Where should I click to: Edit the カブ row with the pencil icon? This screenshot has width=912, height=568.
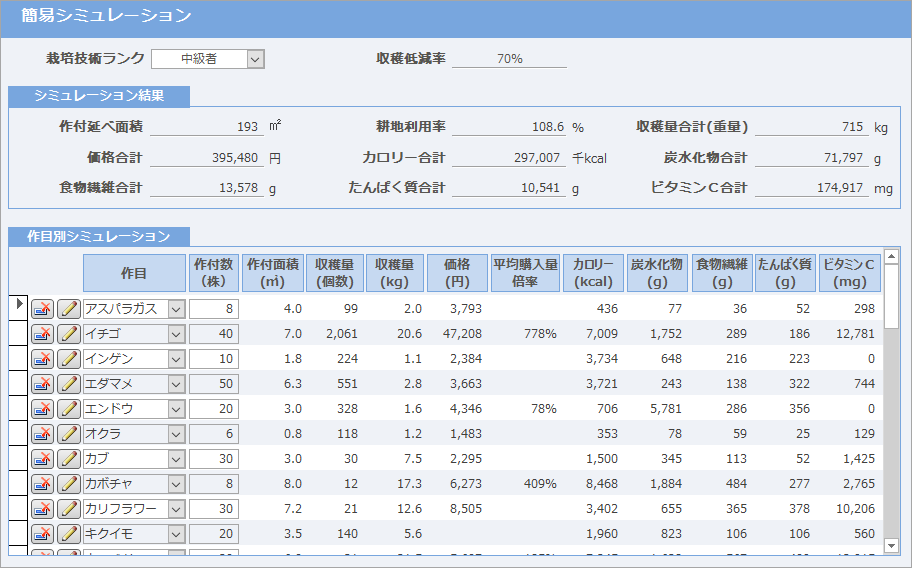click(68, 459)
